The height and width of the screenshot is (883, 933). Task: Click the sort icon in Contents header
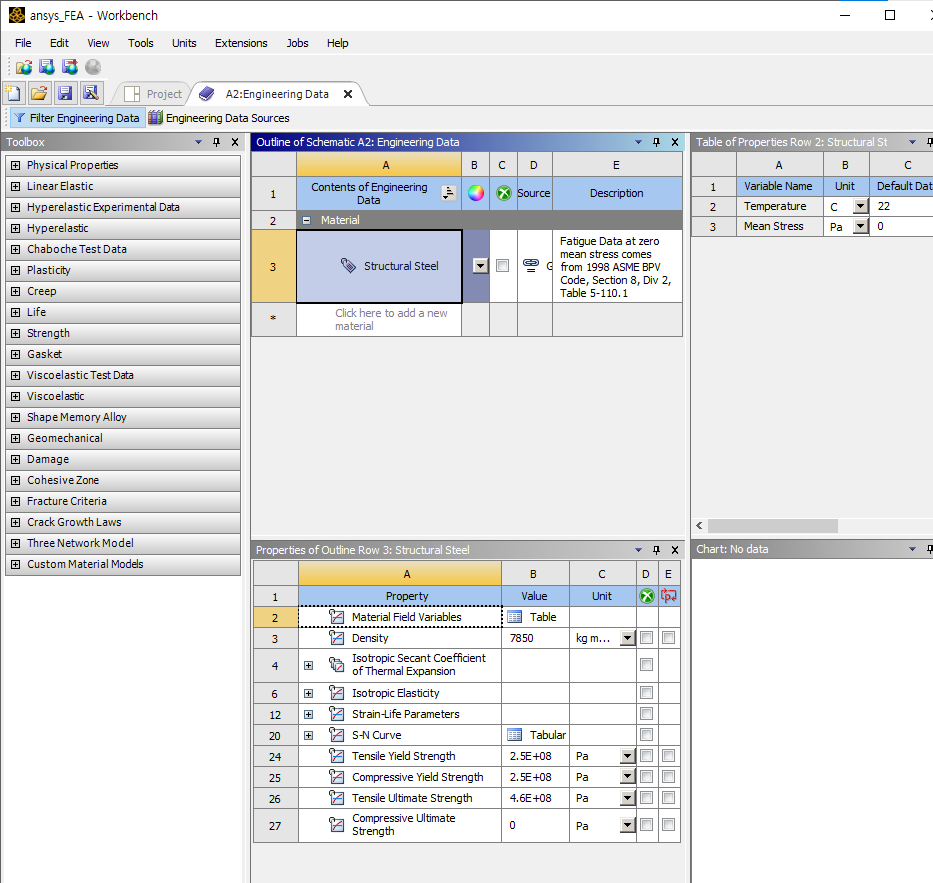point(448,193)
